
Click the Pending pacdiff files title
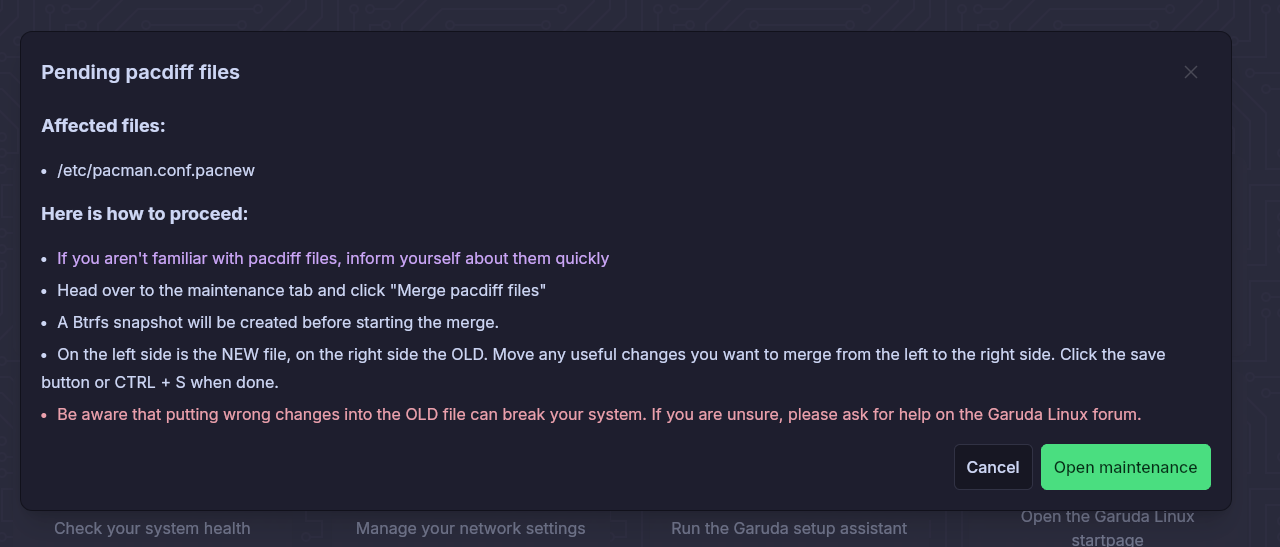(x=140, y=72)
